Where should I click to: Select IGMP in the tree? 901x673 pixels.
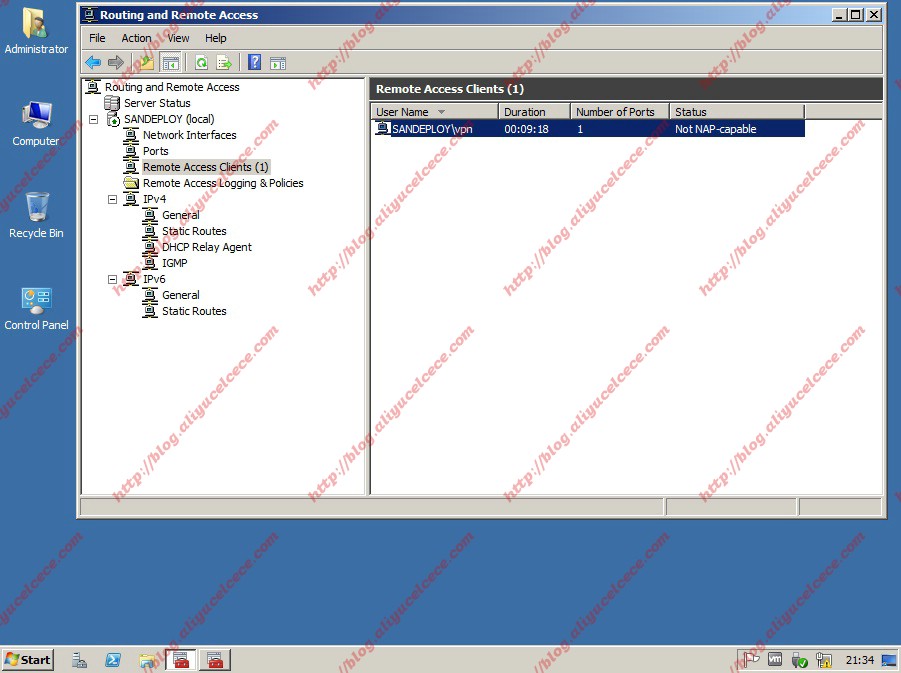(175, 263)
